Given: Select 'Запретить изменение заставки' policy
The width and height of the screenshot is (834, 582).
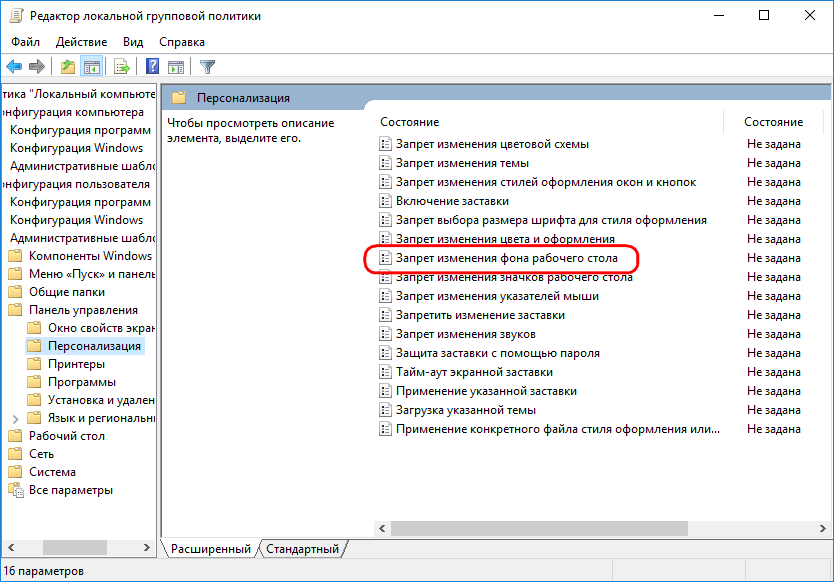Looking at the screenshot, I should click(x=480, y=315).
